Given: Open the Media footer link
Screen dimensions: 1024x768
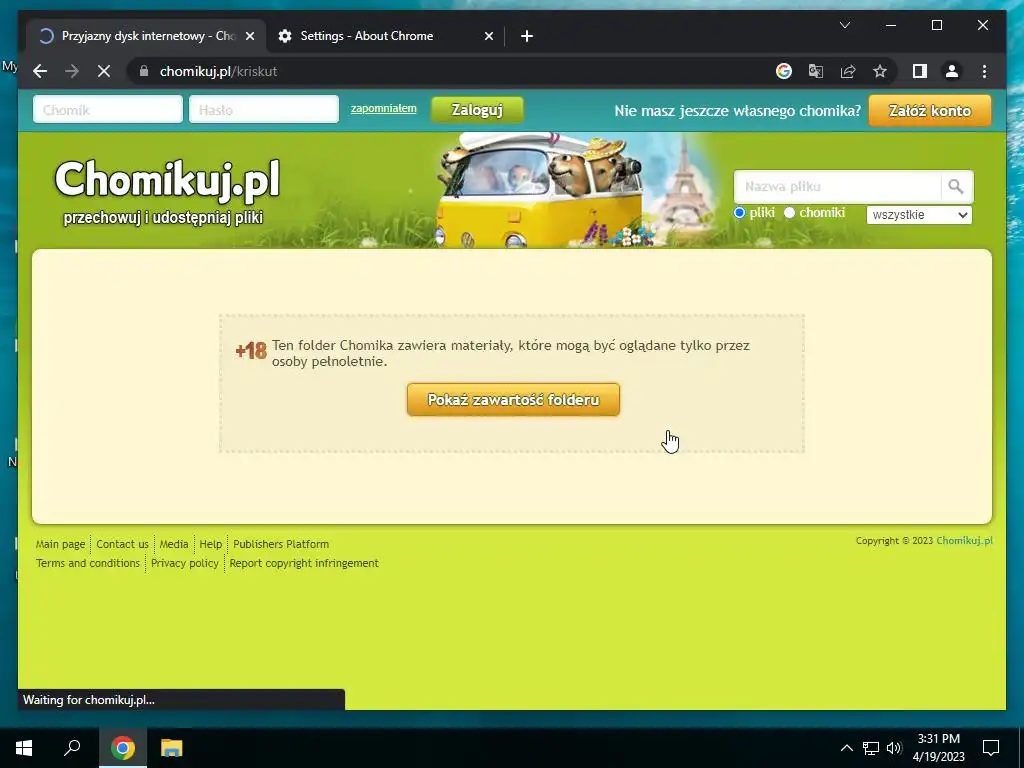Looking at the screenshot, I should point(174,544).
